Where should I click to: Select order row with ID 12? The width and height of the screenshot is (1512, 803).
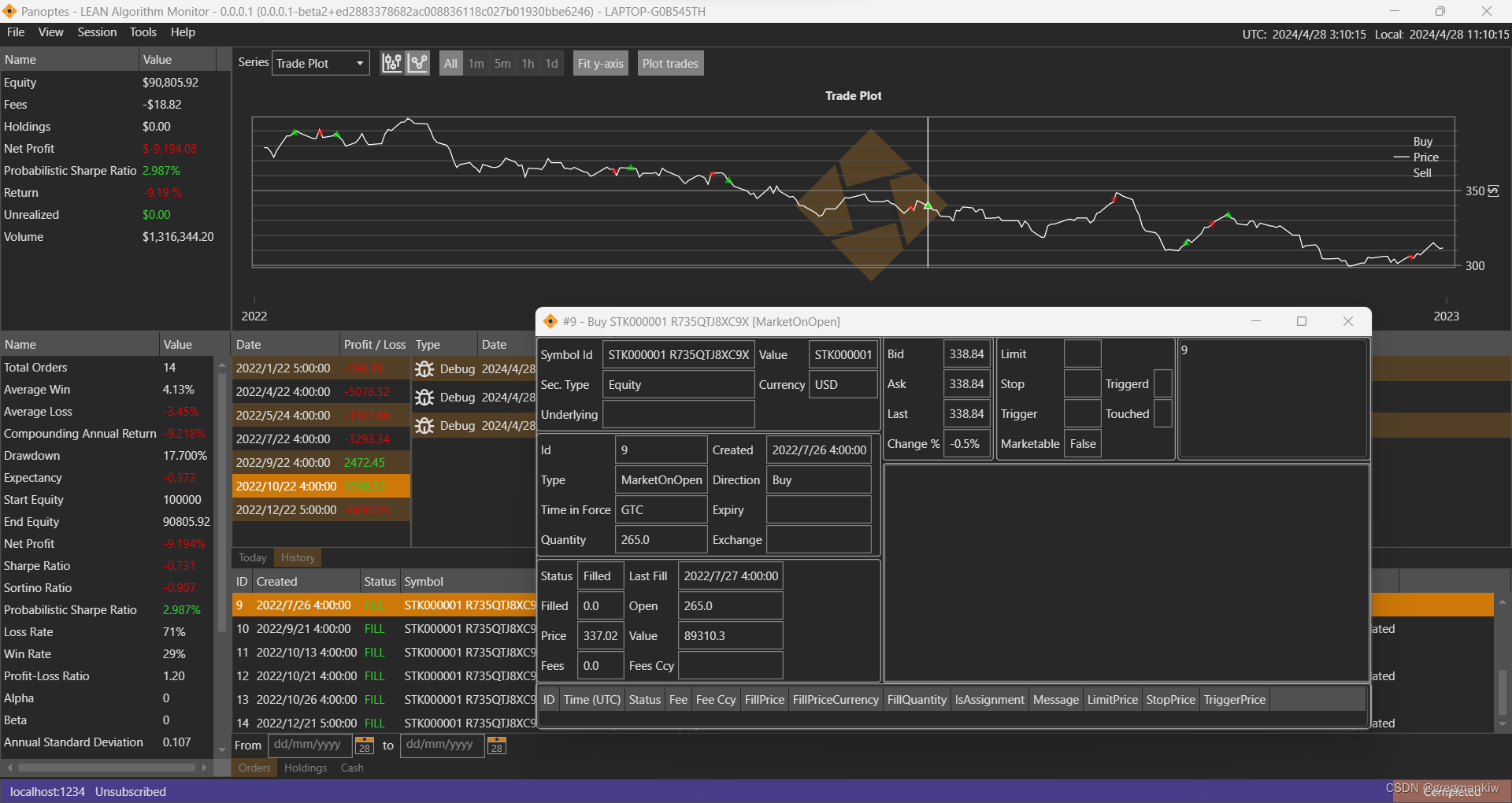coord(384,676)
